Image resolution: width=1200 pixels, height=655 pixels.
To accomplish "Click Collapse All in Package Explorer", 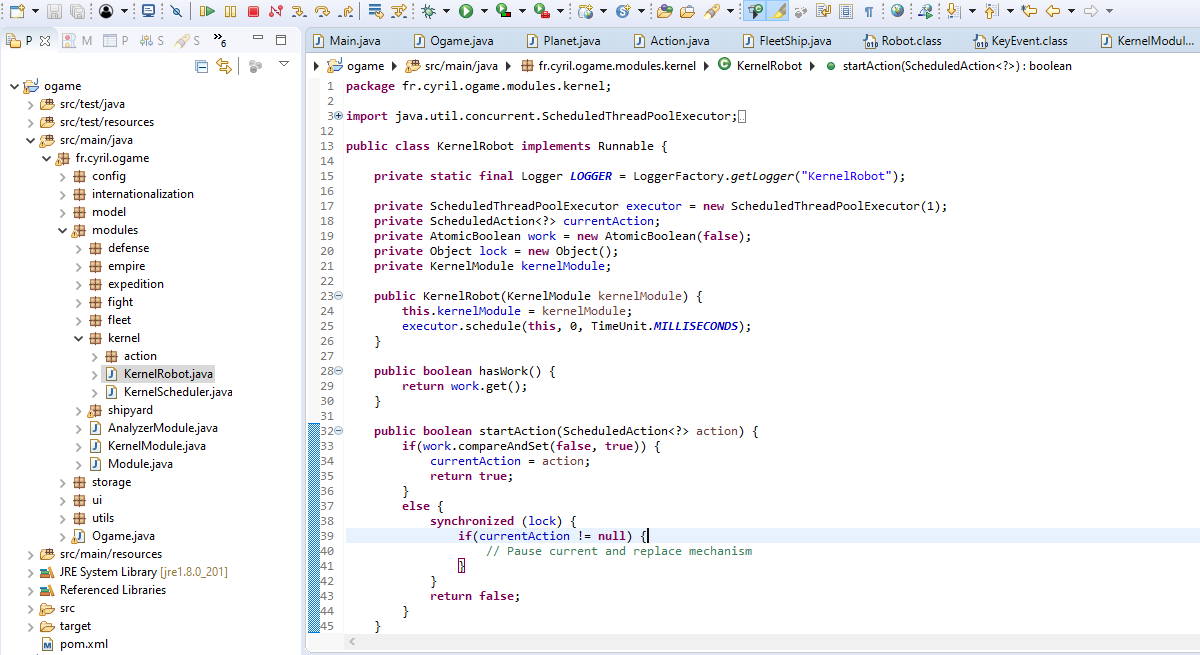I will coord(202,66).
